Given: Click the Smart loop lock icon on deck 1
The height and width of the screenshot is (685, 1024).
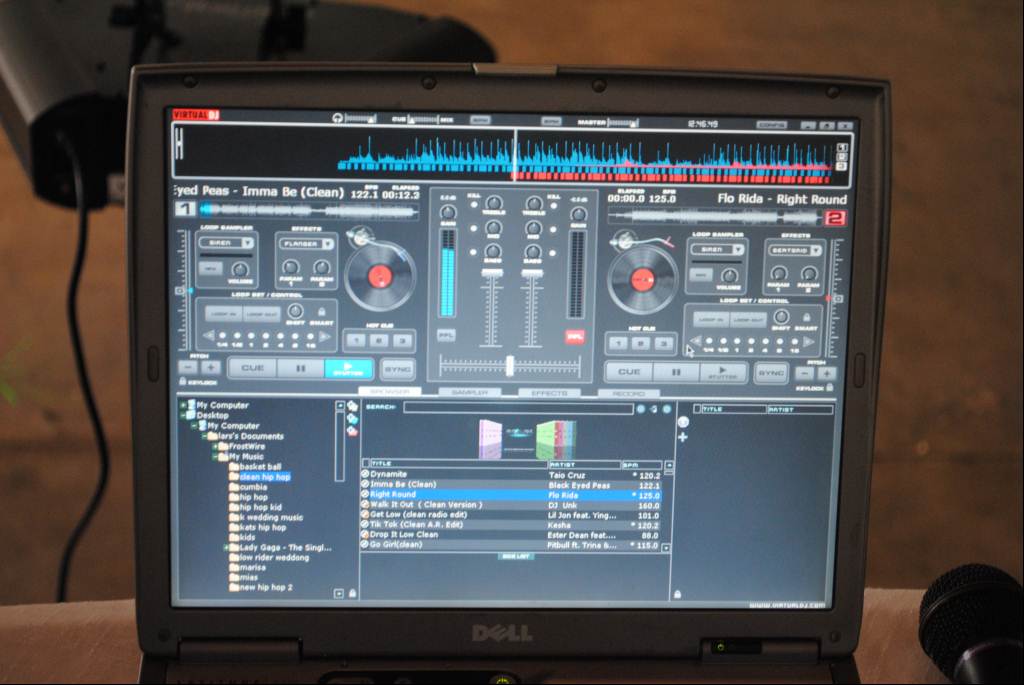Looking at the screenshot, I should coord(321,312).
